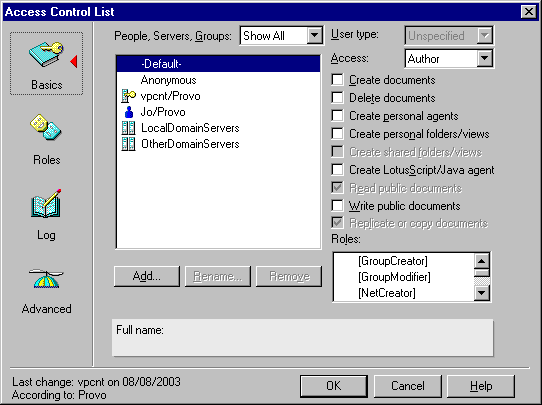Image resolution: width=542 pixels, height=405 pixels.
Task: Select the [NetCreator] role
Action: point(404,293)
